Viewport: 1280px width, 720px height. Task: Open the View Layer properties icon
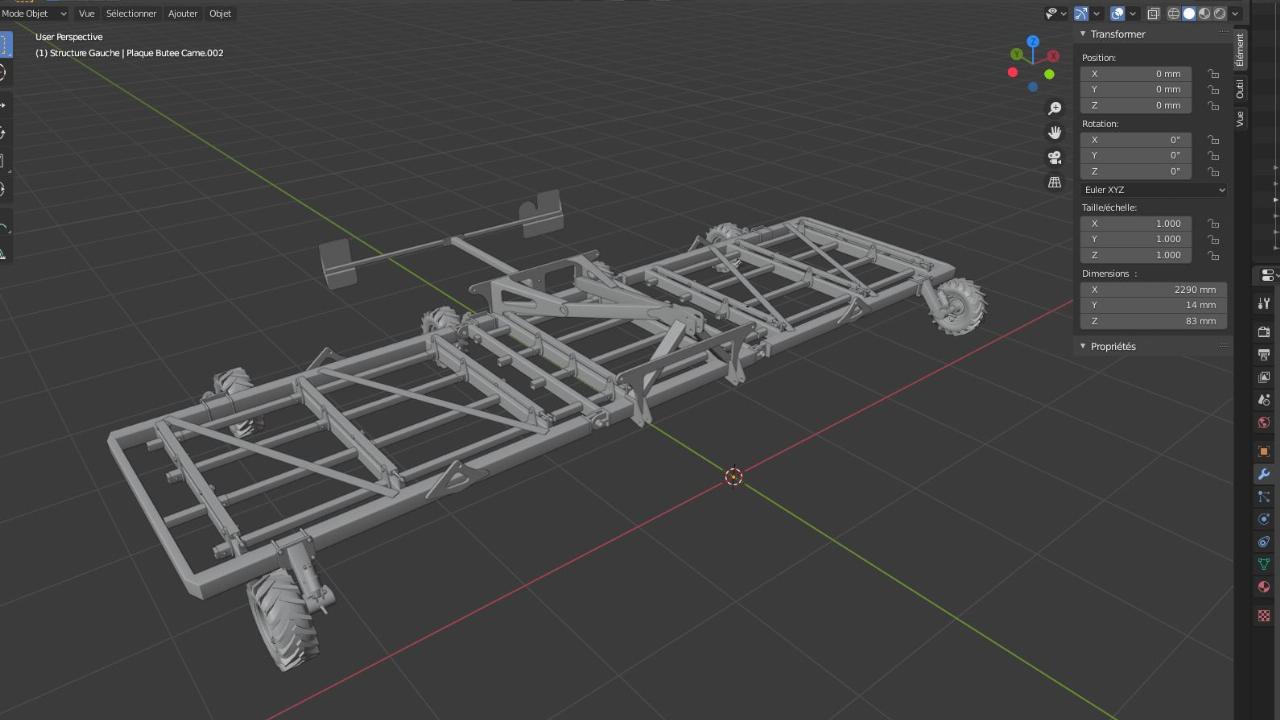[1264, 377]
